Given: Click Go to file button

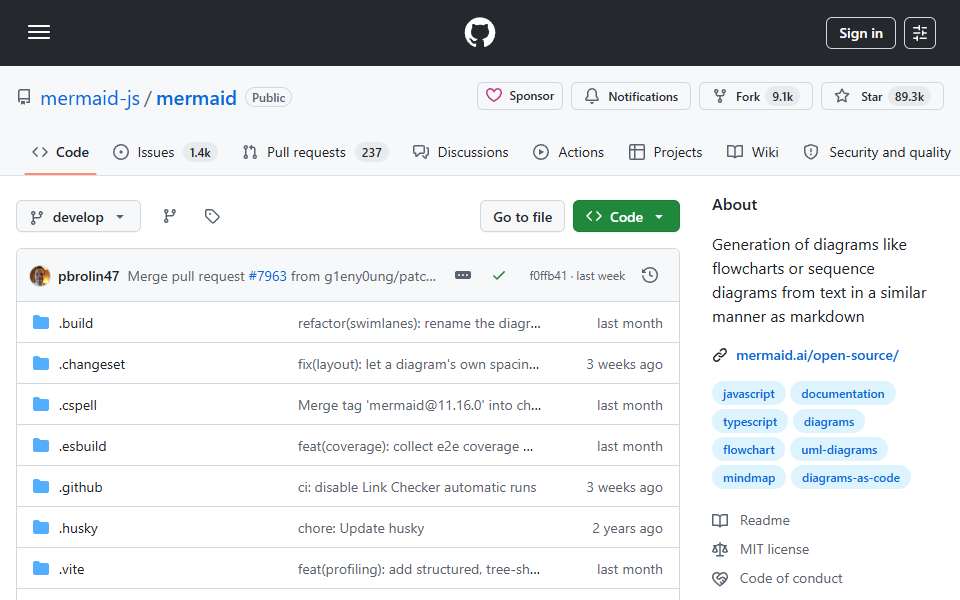Looking at the screenshot, I should [522, 217].
